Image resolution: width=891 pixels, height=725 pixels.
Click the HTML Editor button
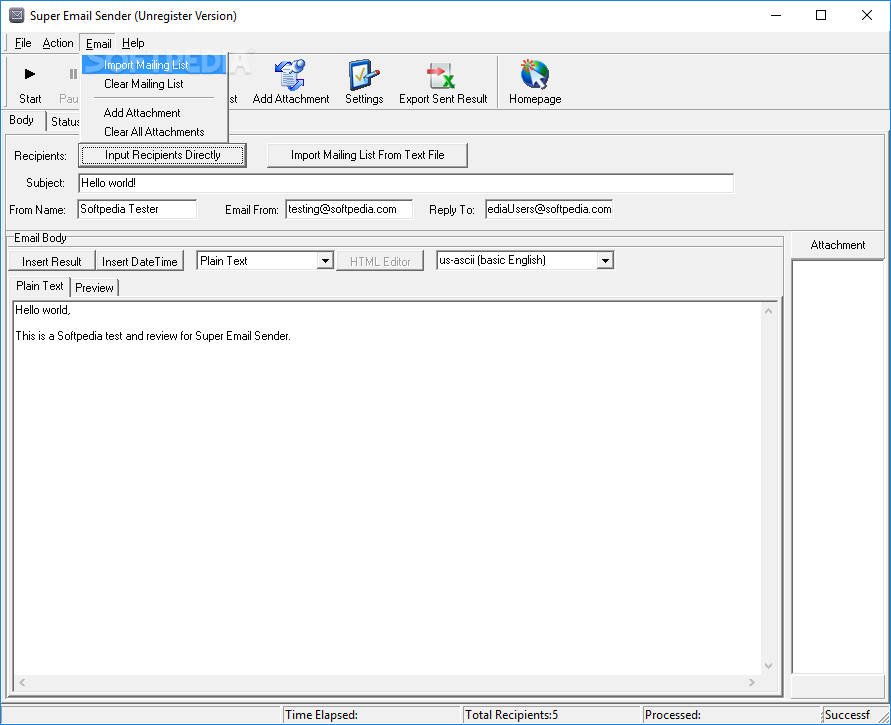tap(380, 261)
